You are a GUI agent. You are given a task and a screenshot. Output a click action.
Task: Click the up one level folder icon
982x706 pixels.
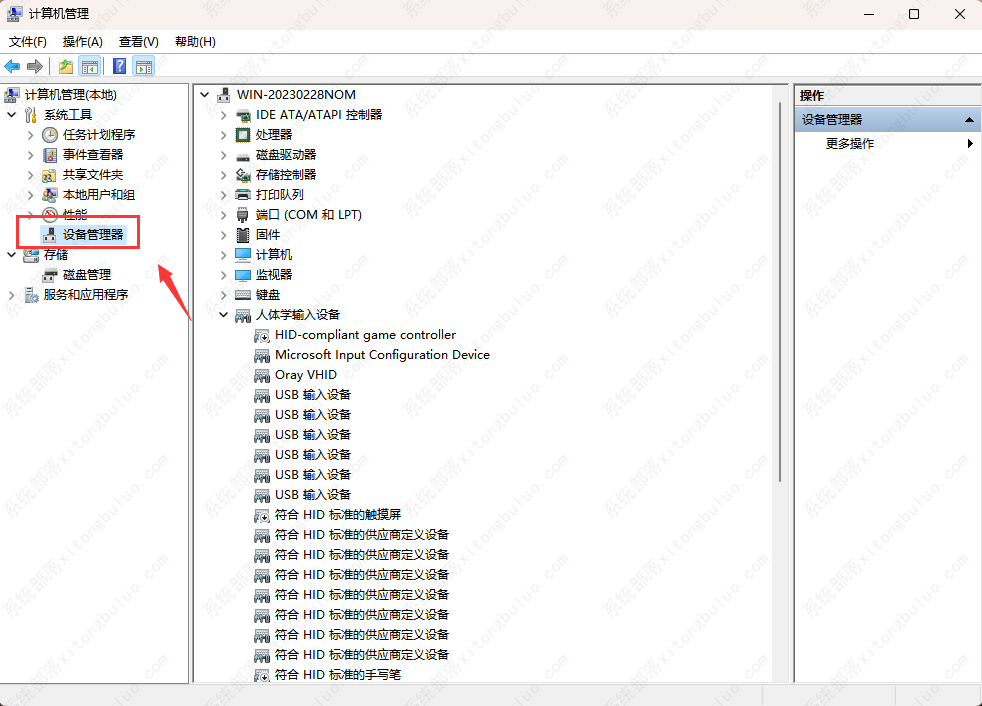[65, 66]
